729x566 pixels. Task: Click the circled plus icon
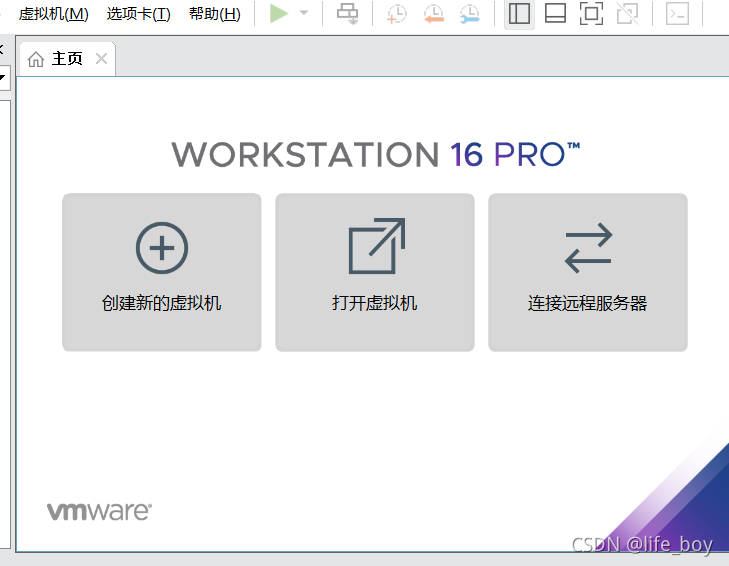162,248
